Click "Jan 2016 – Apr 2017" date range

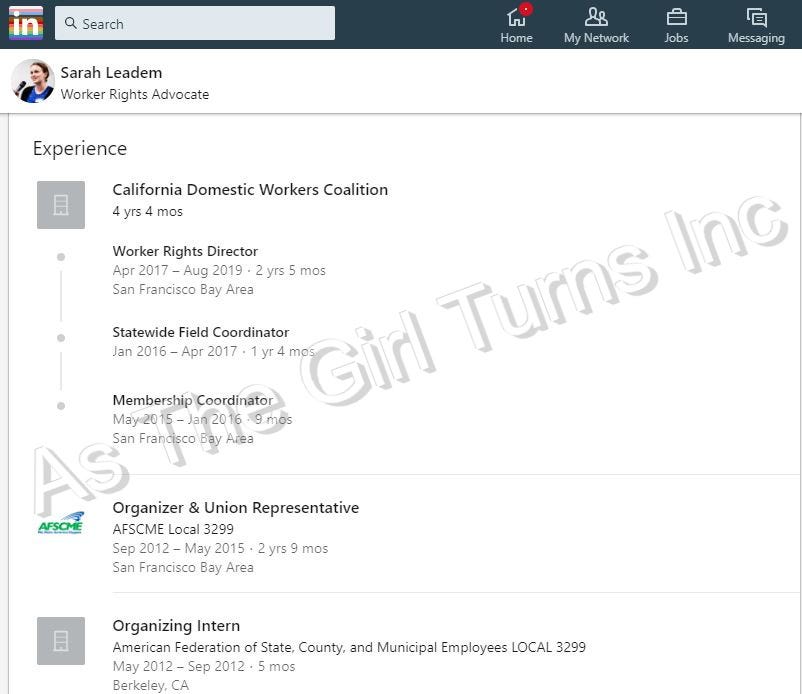(x=175, y=351)
